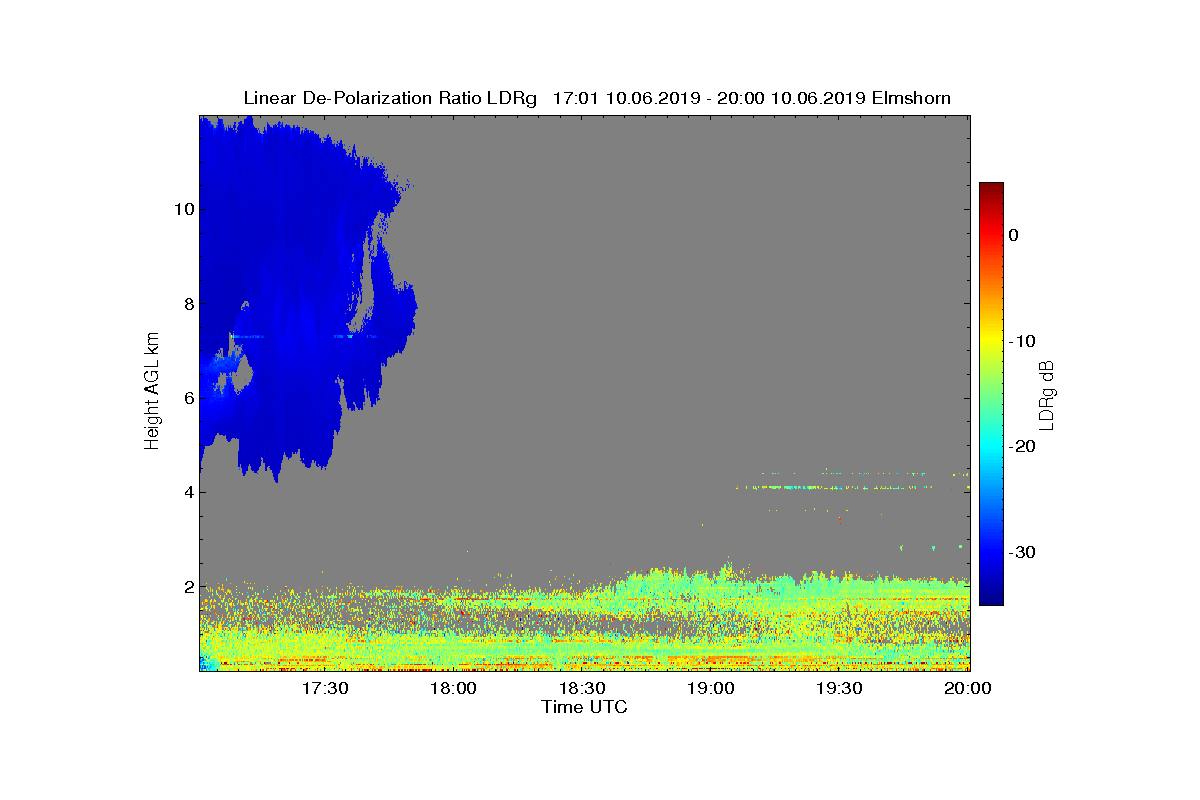Click the 19:00 time axis label
1200x800 pixels.
(x=713, y=688)
